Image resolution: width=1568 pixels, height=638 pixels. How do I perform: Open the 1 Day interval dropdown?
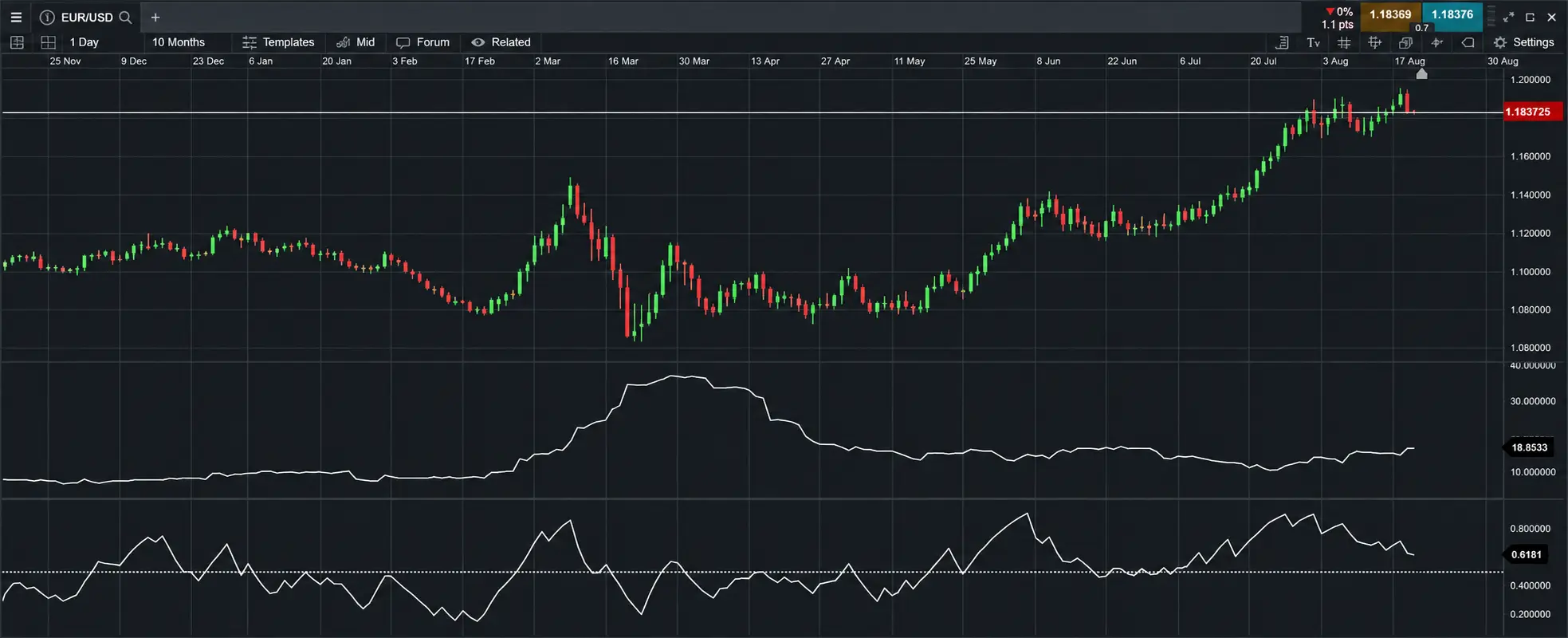(x=84, y=42)
